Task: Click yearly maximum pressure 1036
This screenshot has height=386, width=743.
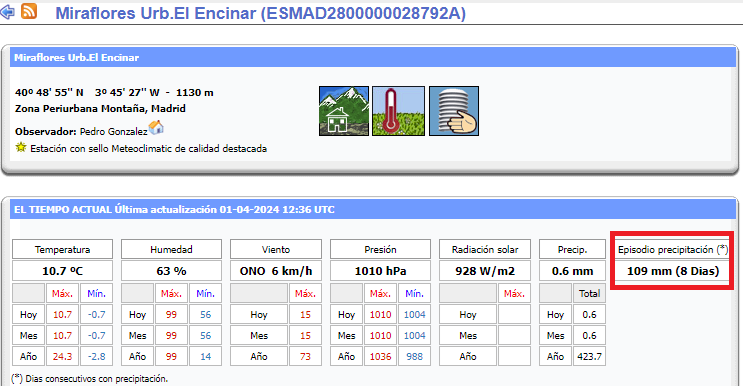Action: coord(380,356)
